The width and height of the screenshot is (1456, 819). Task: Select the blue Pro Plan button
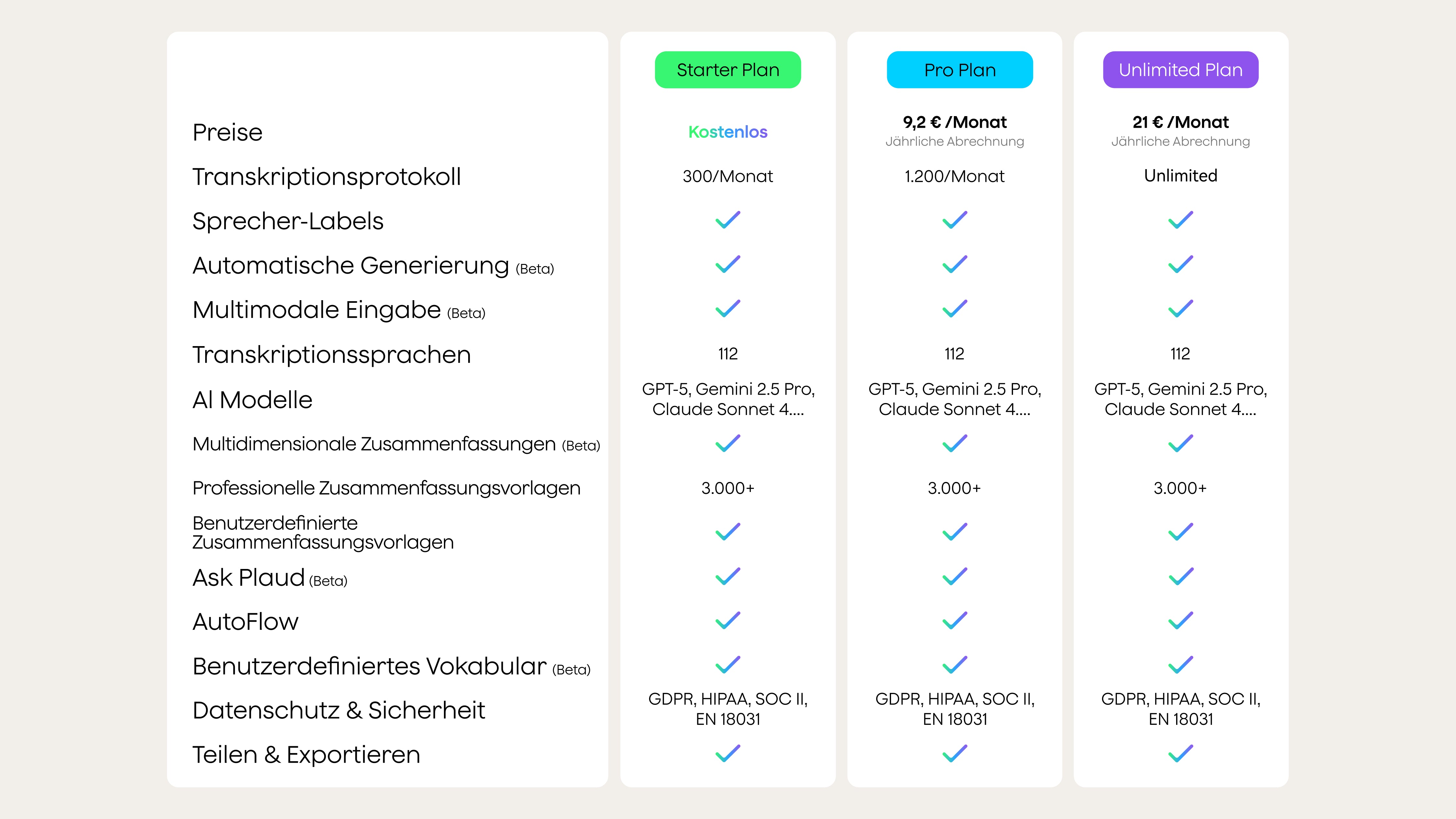point(959,70)
